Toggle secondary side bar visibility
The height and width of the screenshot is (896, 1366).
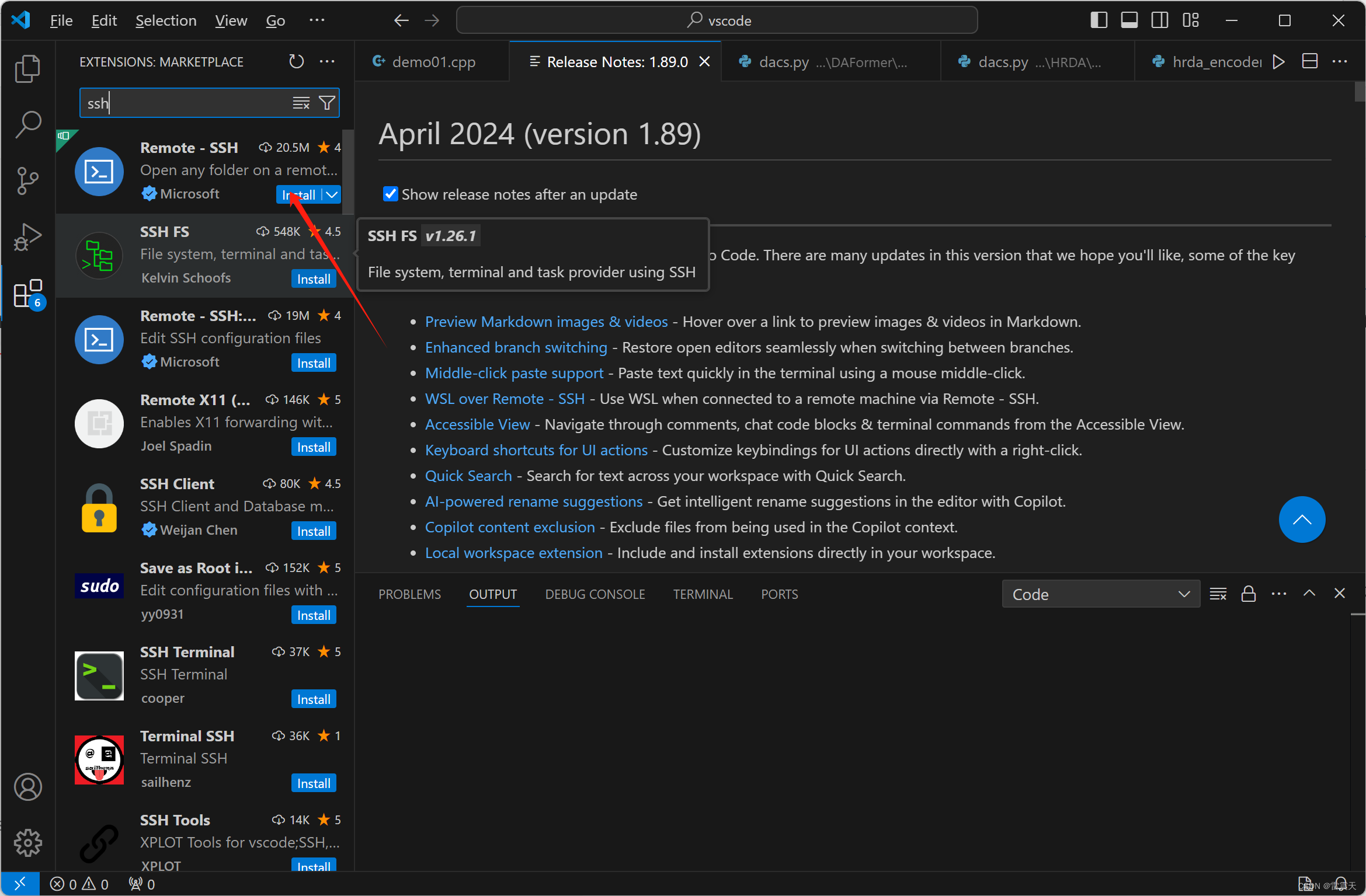point(1160,20)
